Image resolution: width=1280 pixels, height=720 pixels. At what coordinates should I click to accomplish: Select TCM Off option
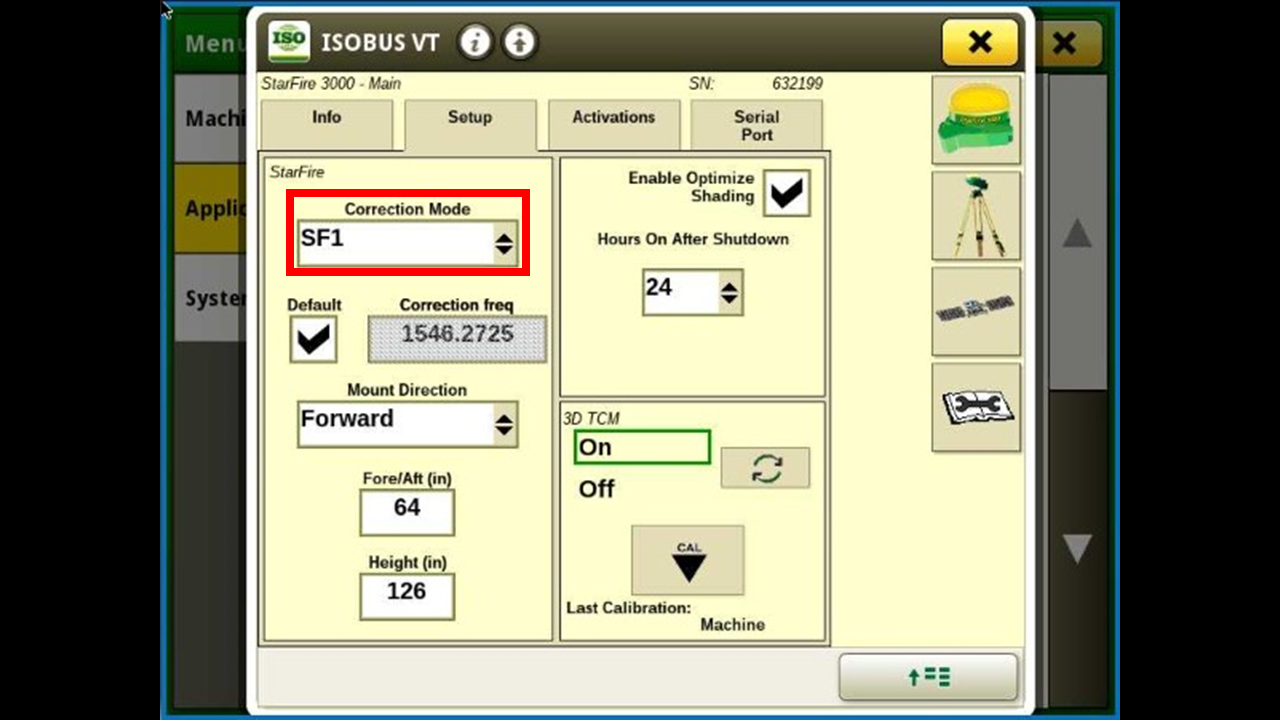597,489
